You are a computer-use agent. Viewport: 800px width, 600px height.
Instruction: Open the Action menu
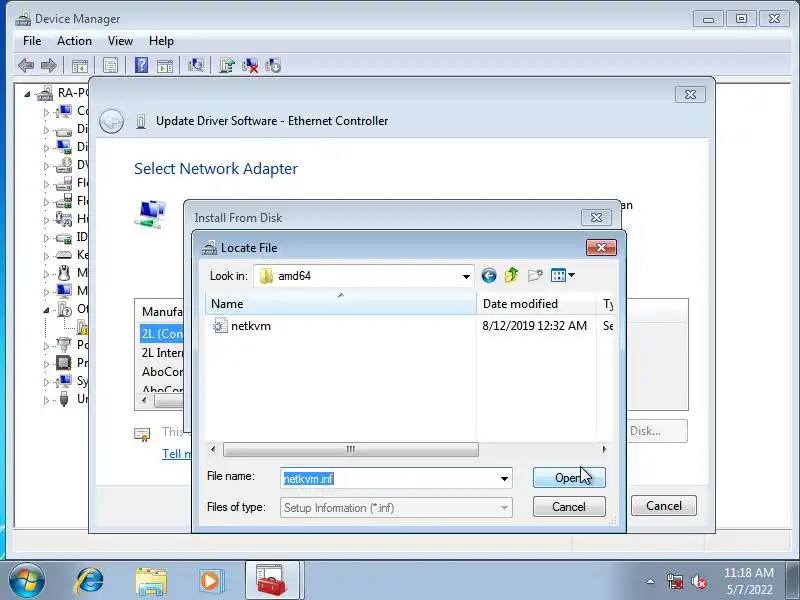(74, 41)
